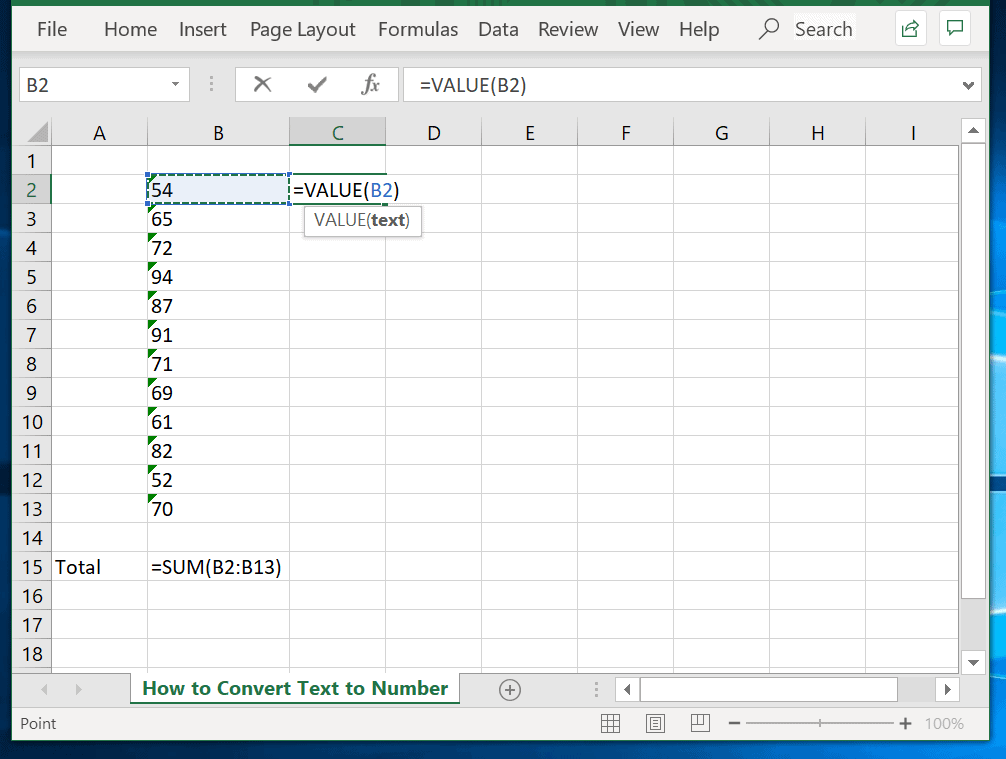
Task: Cancel formula entry with the X icon
Action: pos(262,85)
